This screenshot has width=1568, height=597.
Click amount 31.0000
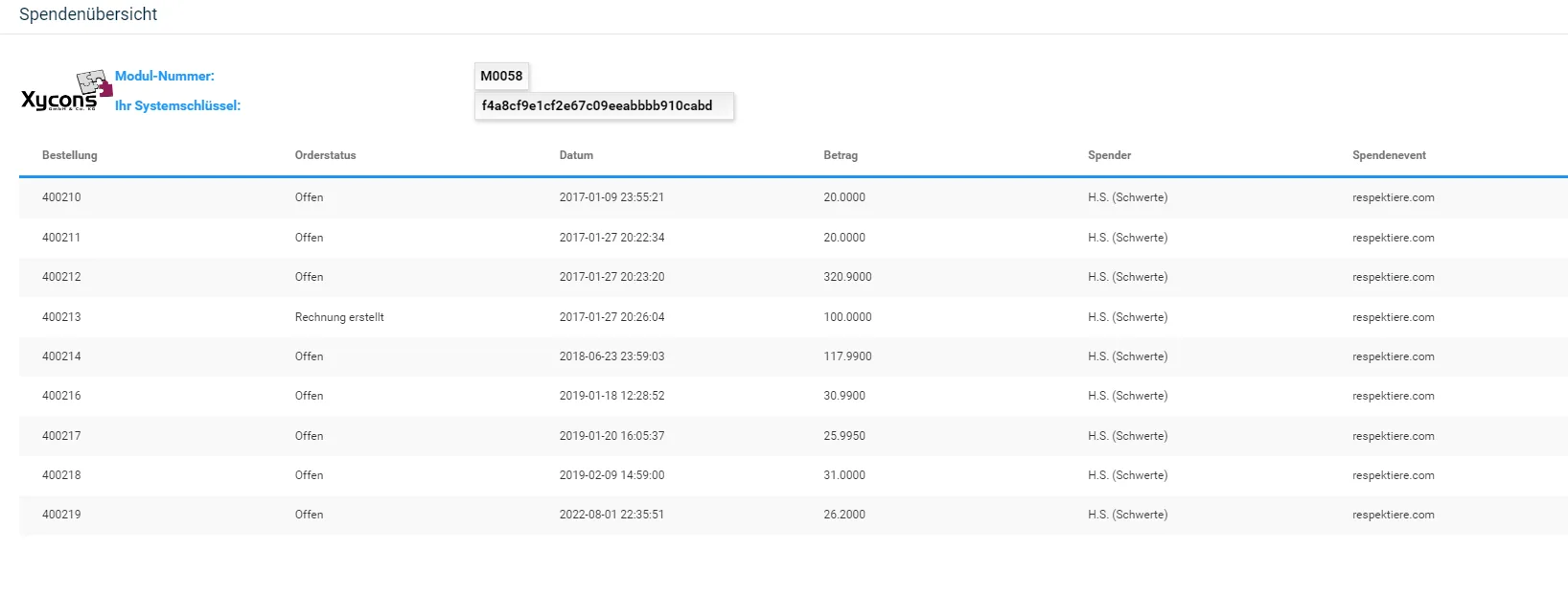coord(844,475)
